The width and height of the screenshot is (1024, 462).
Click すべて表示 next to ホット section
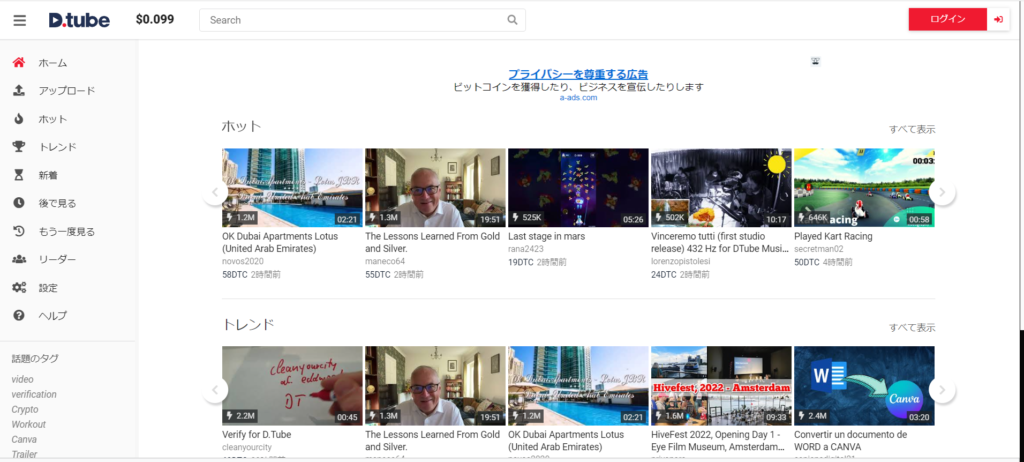coord(912,129)
